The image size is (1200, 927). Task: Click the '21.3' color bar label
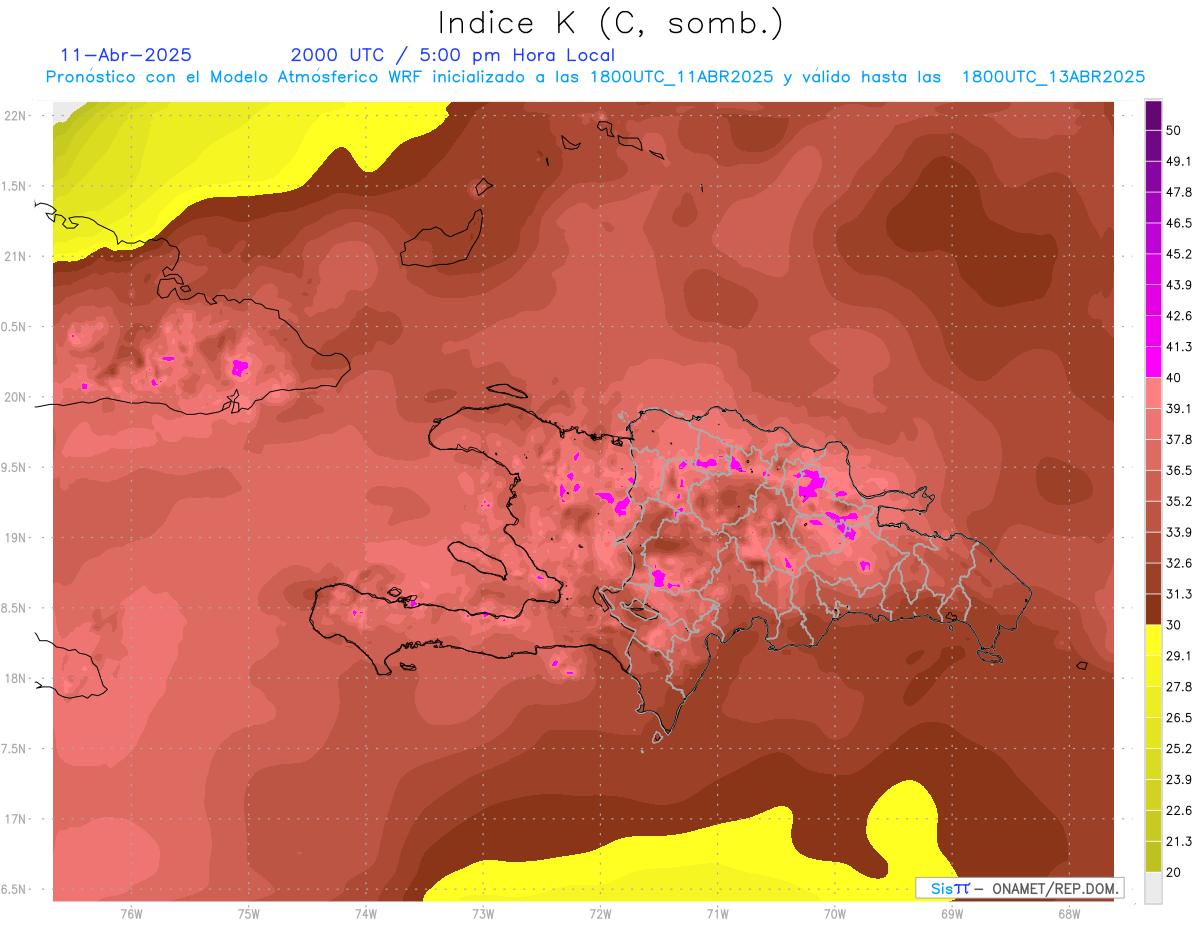click(x=1179, y=842)
